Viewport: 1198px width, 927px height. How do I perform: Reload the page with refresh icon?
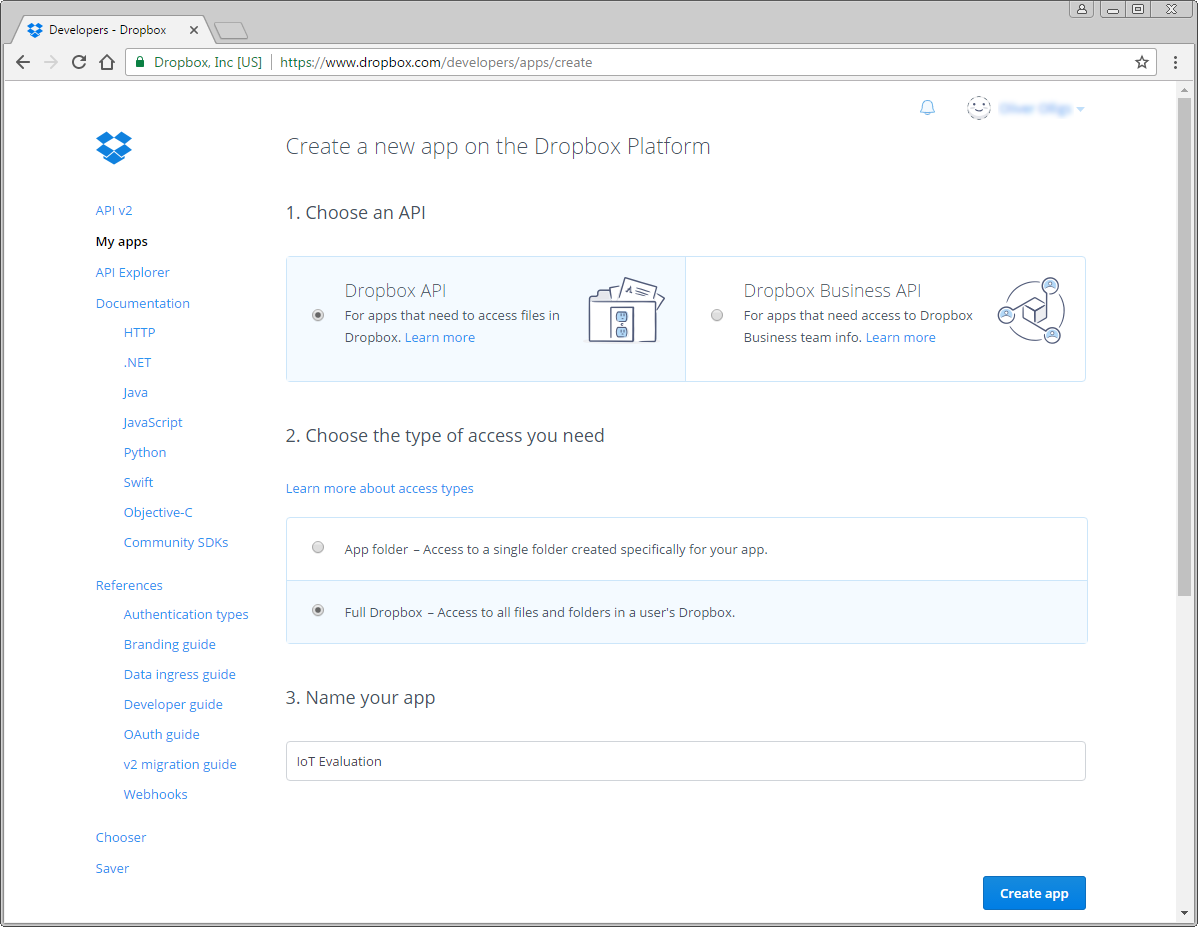[x=79, y=63]
